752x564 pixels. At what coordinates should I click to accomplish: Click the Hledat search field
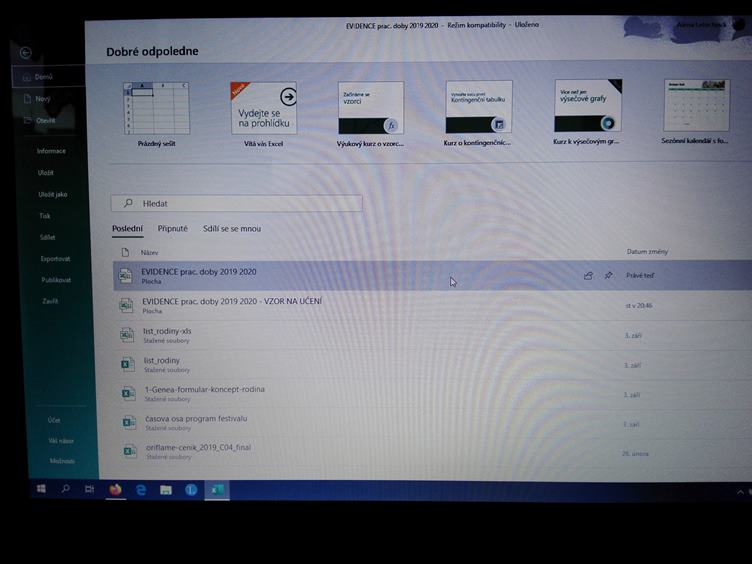[237, 203]
